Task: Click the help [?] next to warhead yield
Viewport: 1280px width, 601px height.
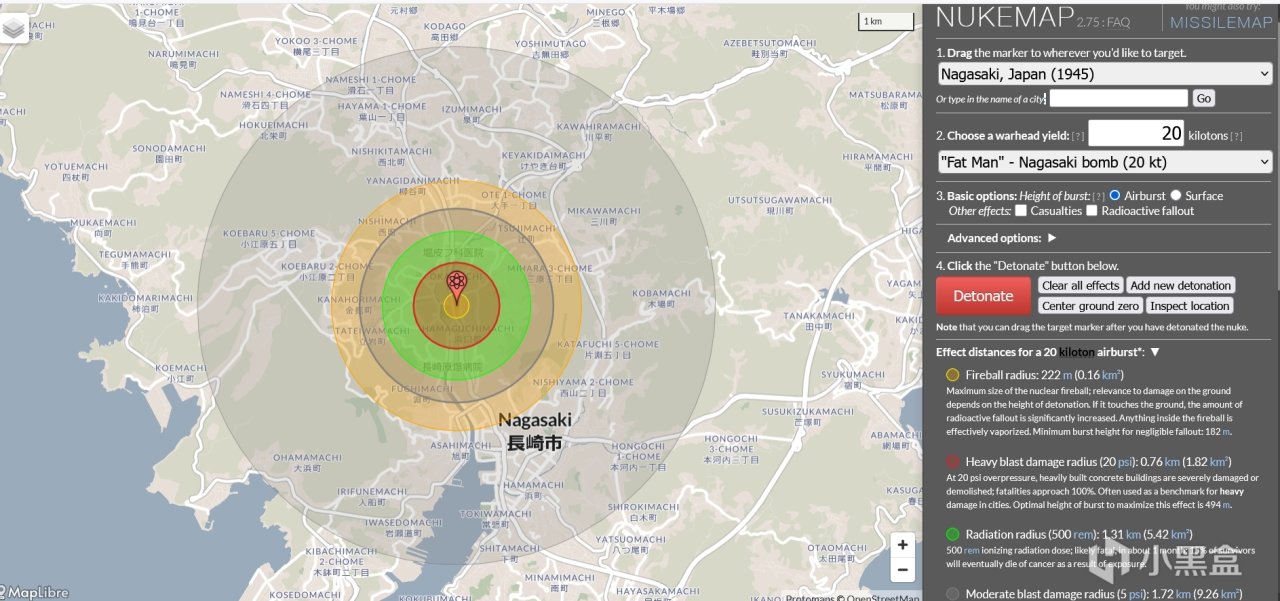Action: click(1078, 136)
